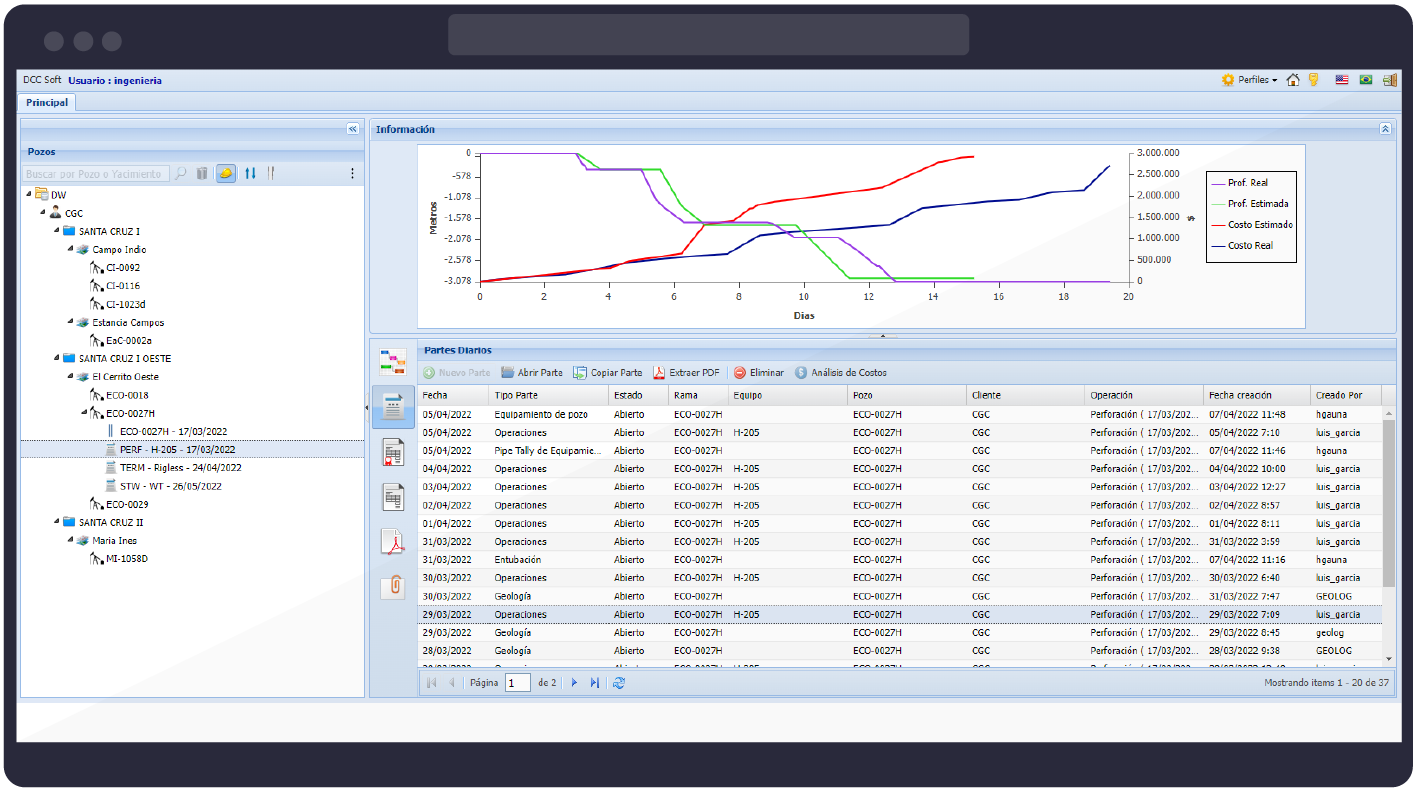Click the Análisis de Costos button
Viewport: 1417px width, 792px height.
click(x=841, y=373)
